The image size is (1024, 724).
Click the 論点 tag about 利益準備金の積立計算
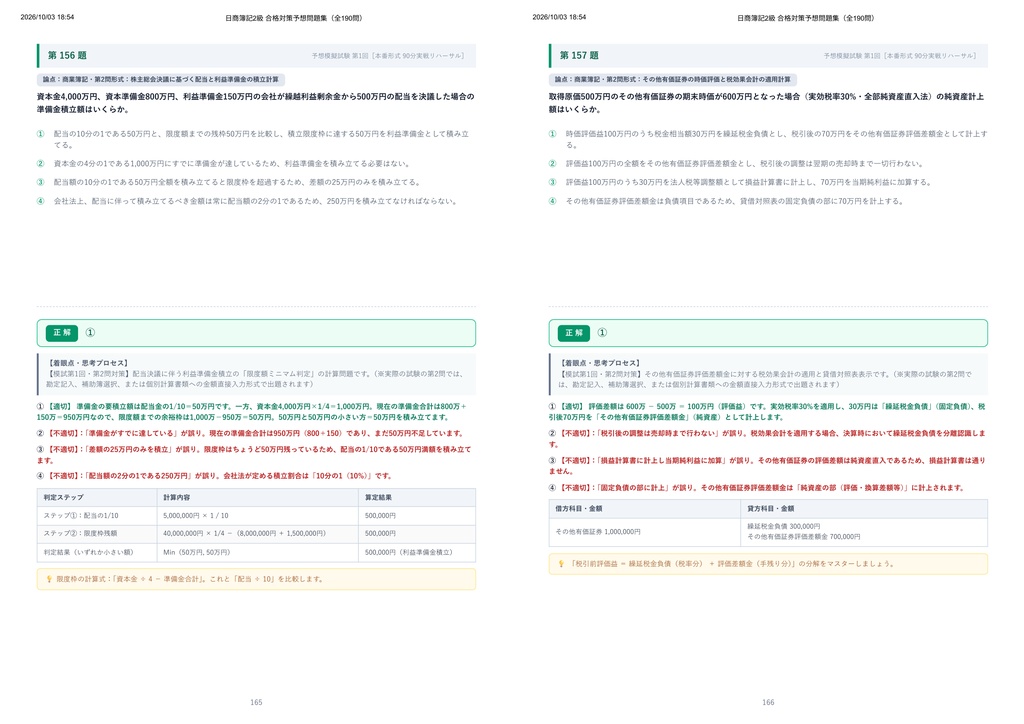161,80
